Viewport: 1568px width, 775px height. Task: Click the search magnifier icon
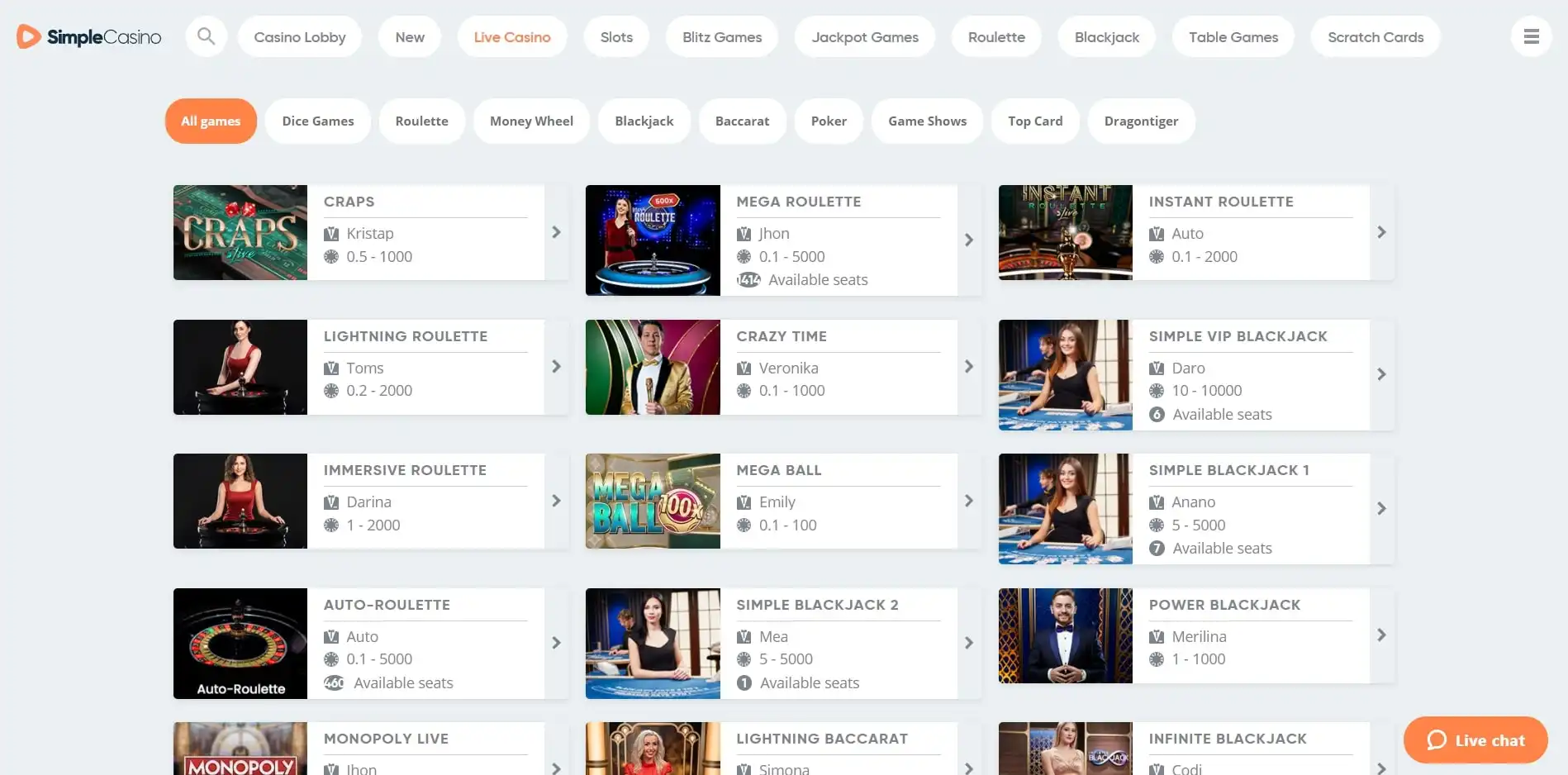(x=207, y=36)
